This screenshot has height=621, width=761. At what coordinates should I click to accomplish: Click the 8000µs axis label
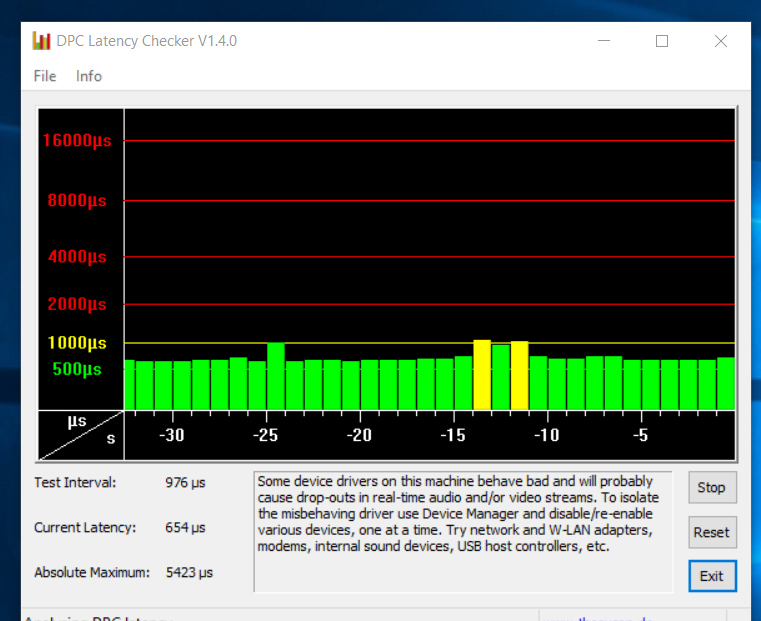click(77, 200)
